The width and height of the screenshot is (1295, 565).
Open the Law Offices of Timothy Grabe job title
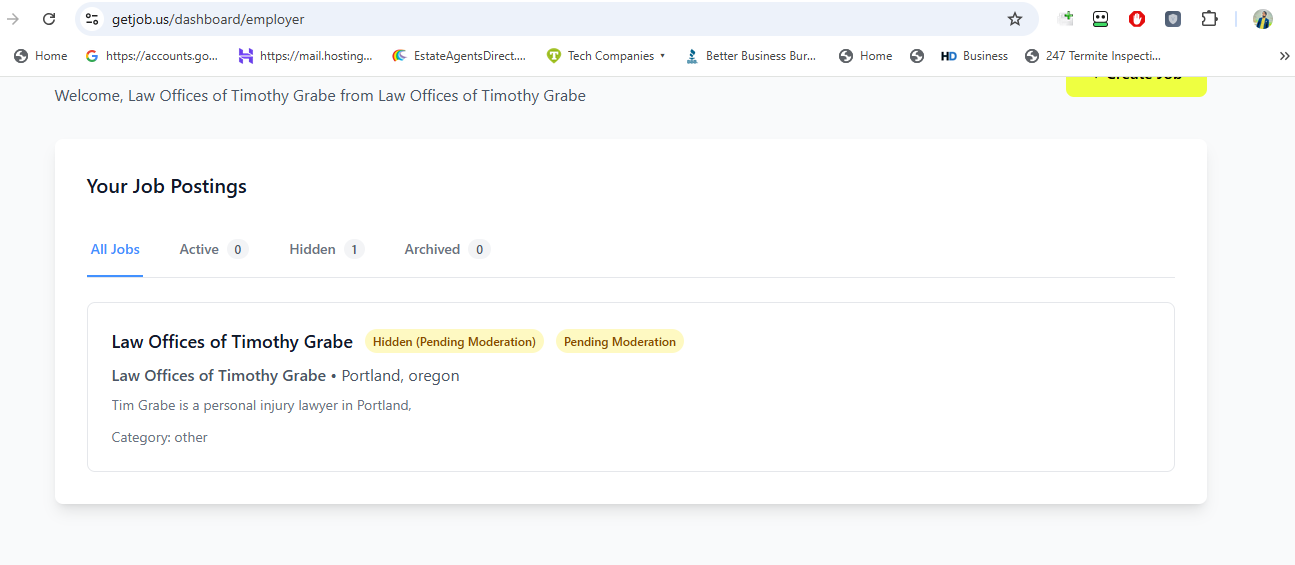[232, 342]
